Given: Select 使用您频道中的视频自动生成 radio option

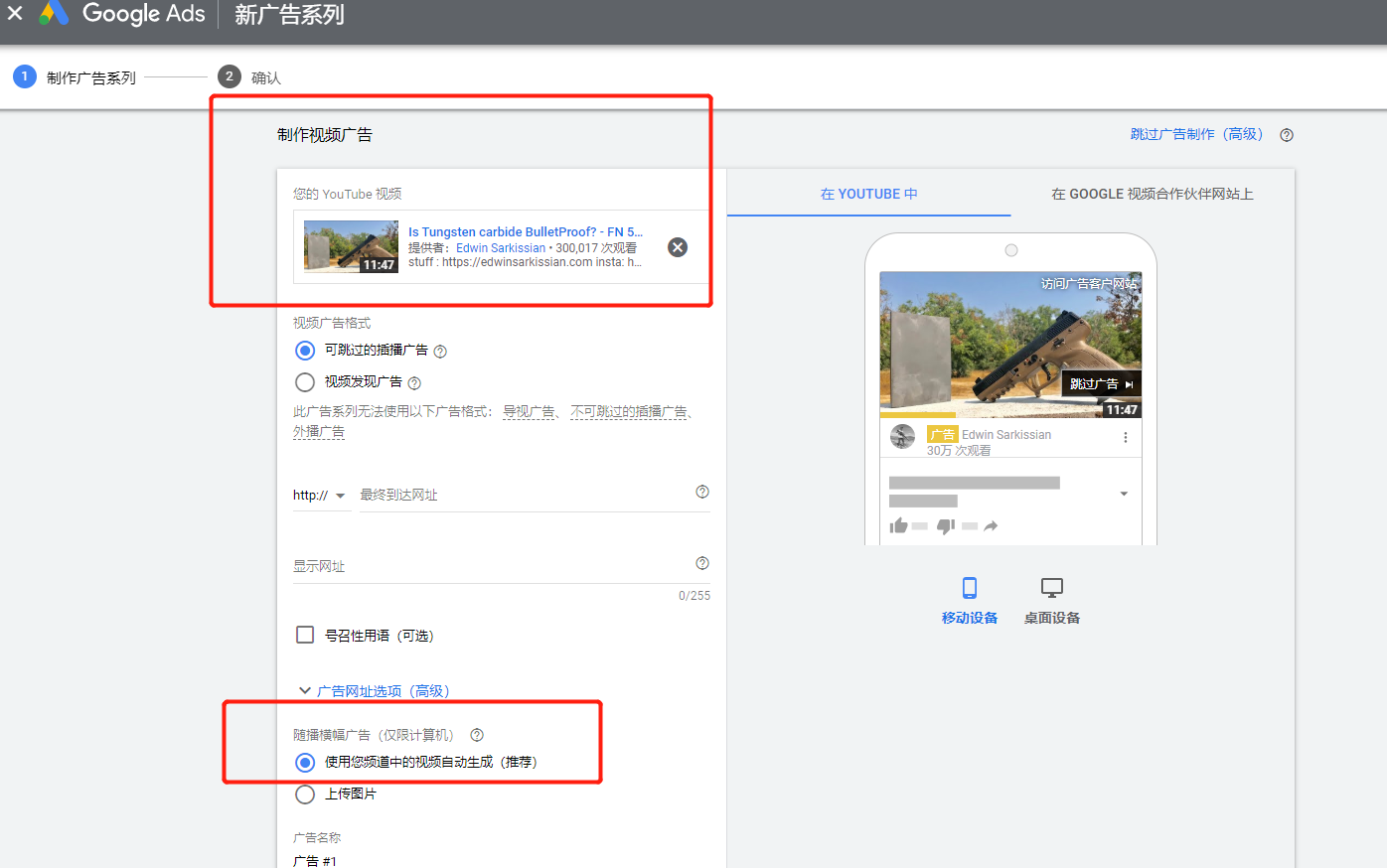Looking at the screenshot, I should point(305,763).
